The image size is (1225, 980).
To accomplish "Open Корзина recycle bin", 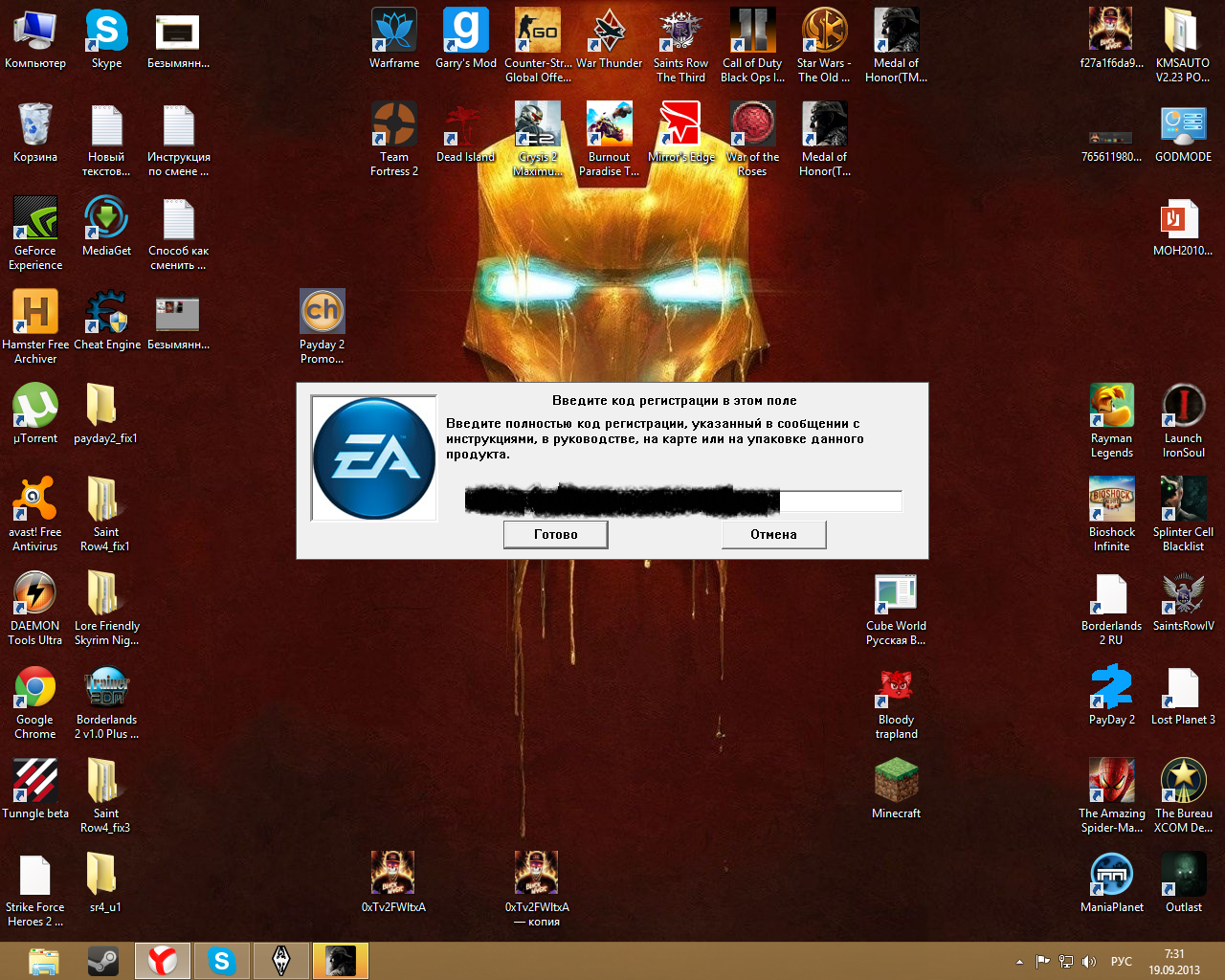I will [35, 133].
